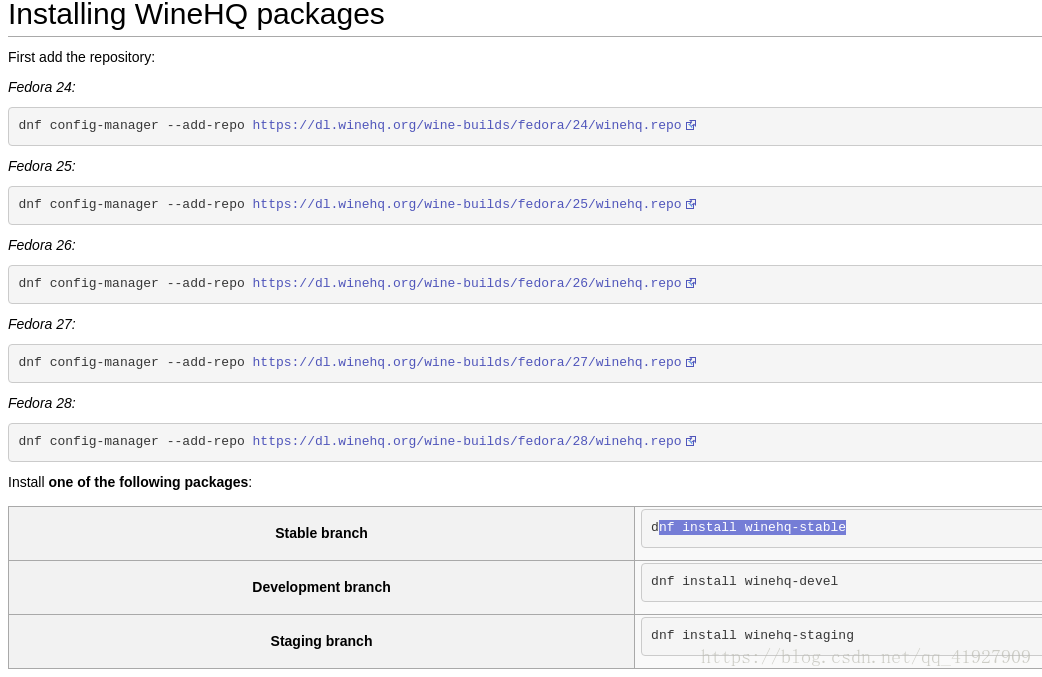Click the highlighted 'dnf install winehq-stable' command
Image resolution: width=1042 pixels, height=677 pixels.
[748, 527]
